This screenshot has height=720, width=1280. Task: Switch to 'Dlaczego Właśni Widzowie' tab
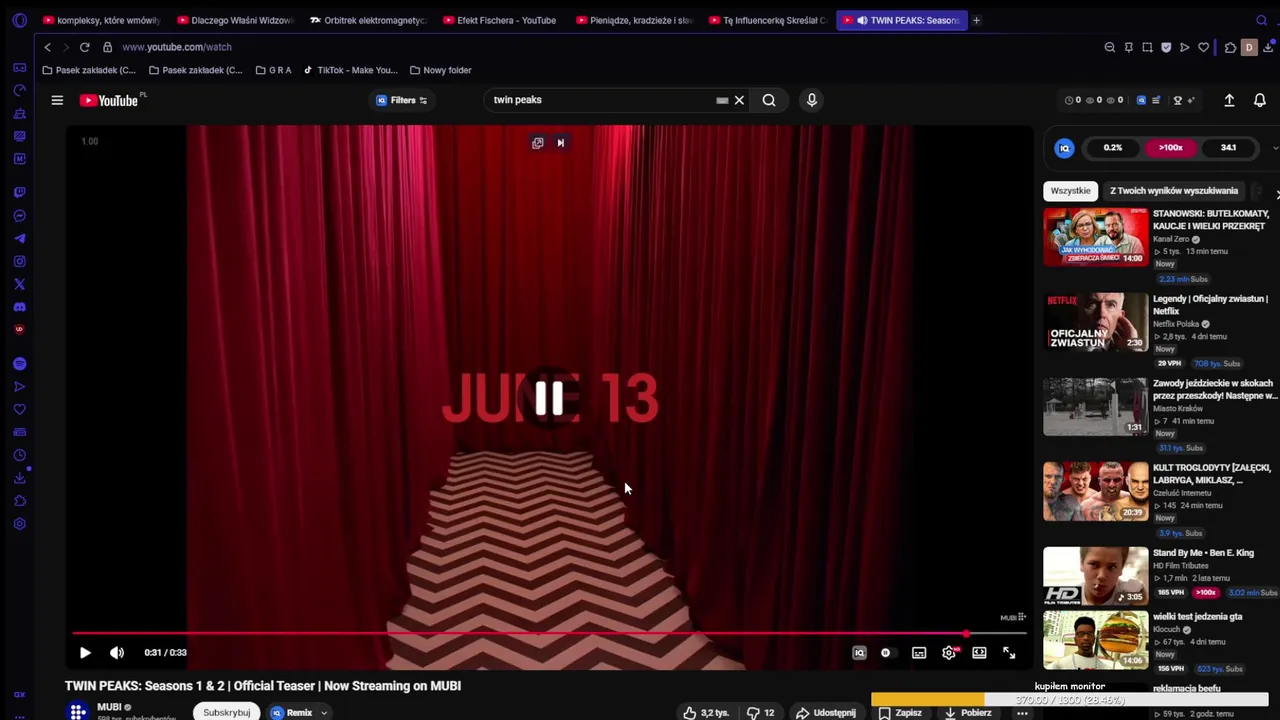click(x=235, y=20)
